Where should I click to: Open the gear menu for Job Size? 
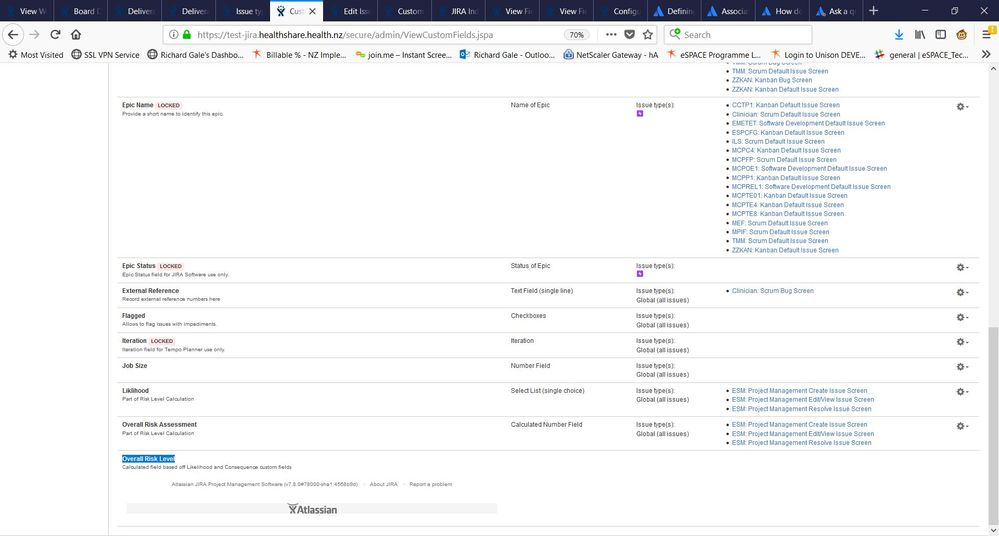[x=962, y=366]
